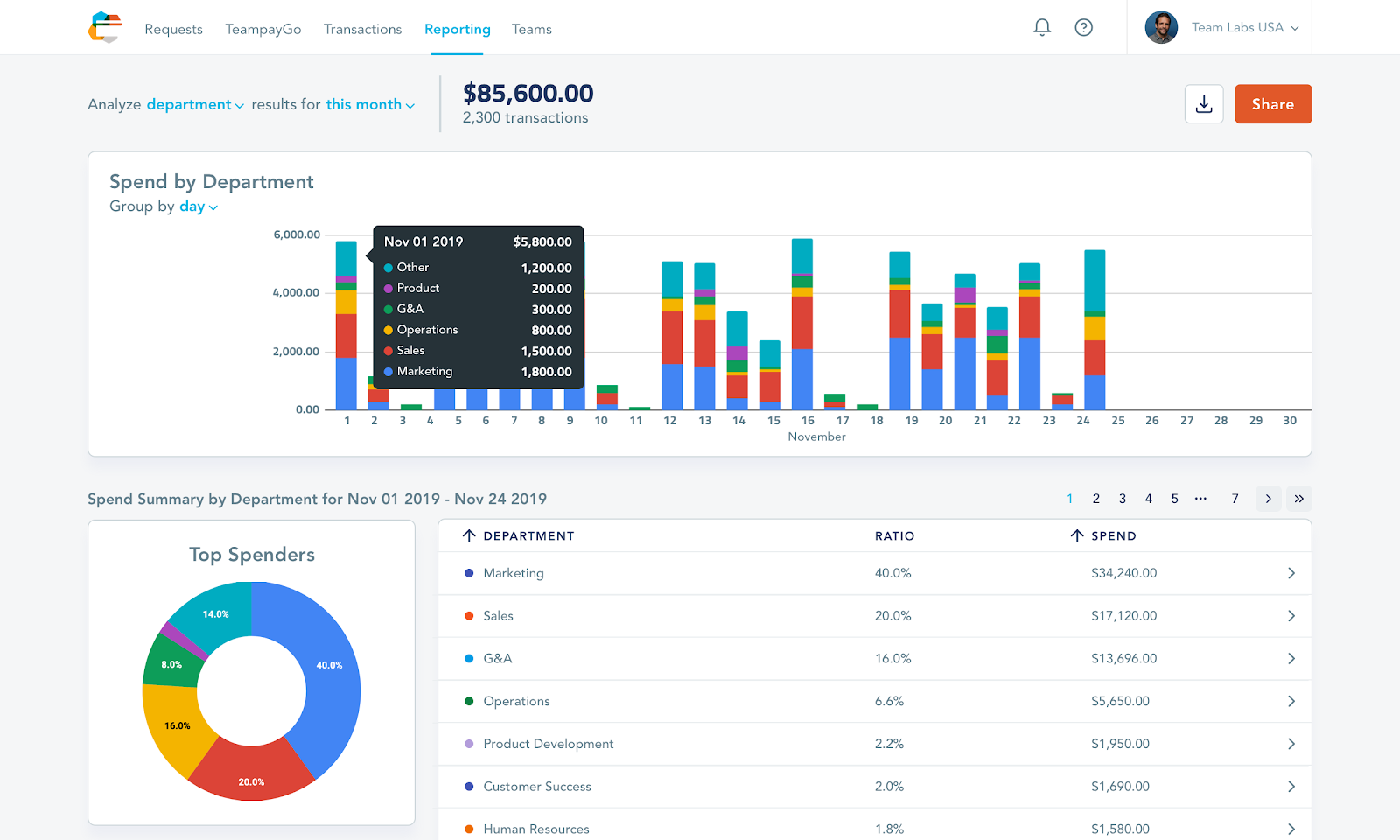Go to next page arrow in pagination
The height and width of the screenshot is (840, 1400).
(x=1268, y=499)
